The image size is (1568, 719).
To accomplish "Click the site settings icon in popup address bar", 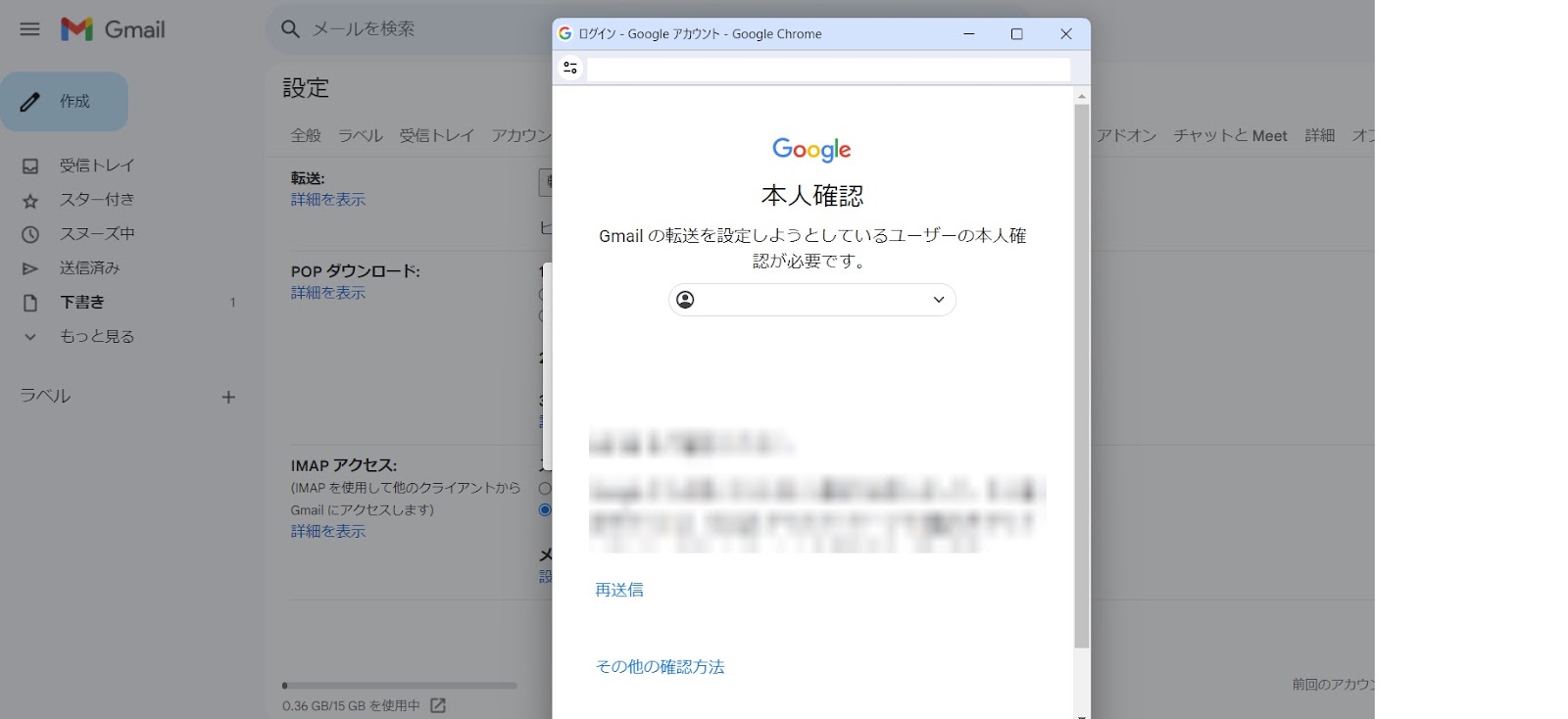I will [x=570, y=68].
